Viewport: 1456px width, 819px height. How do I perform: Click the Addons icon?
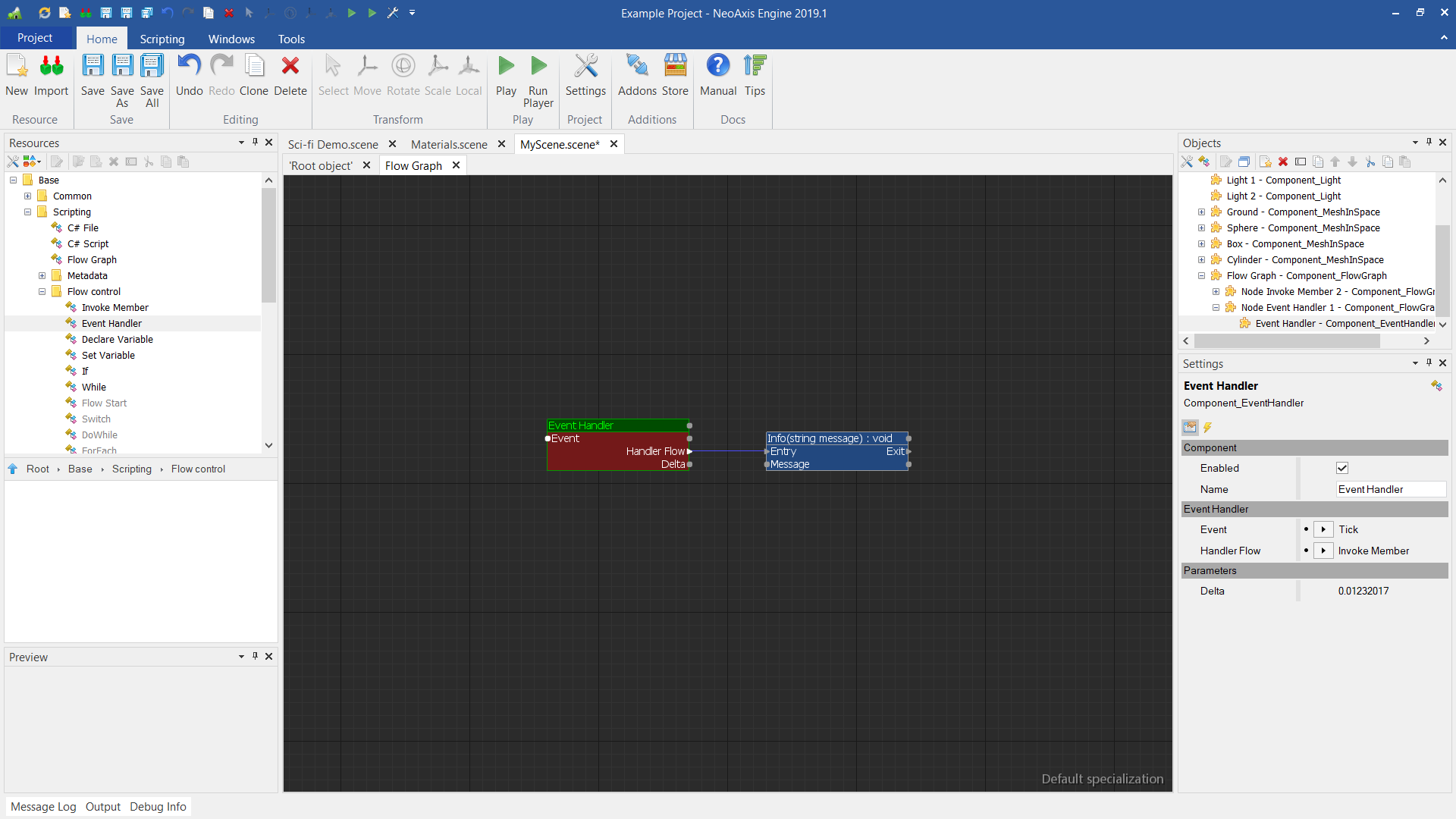[x=637, y=67]
